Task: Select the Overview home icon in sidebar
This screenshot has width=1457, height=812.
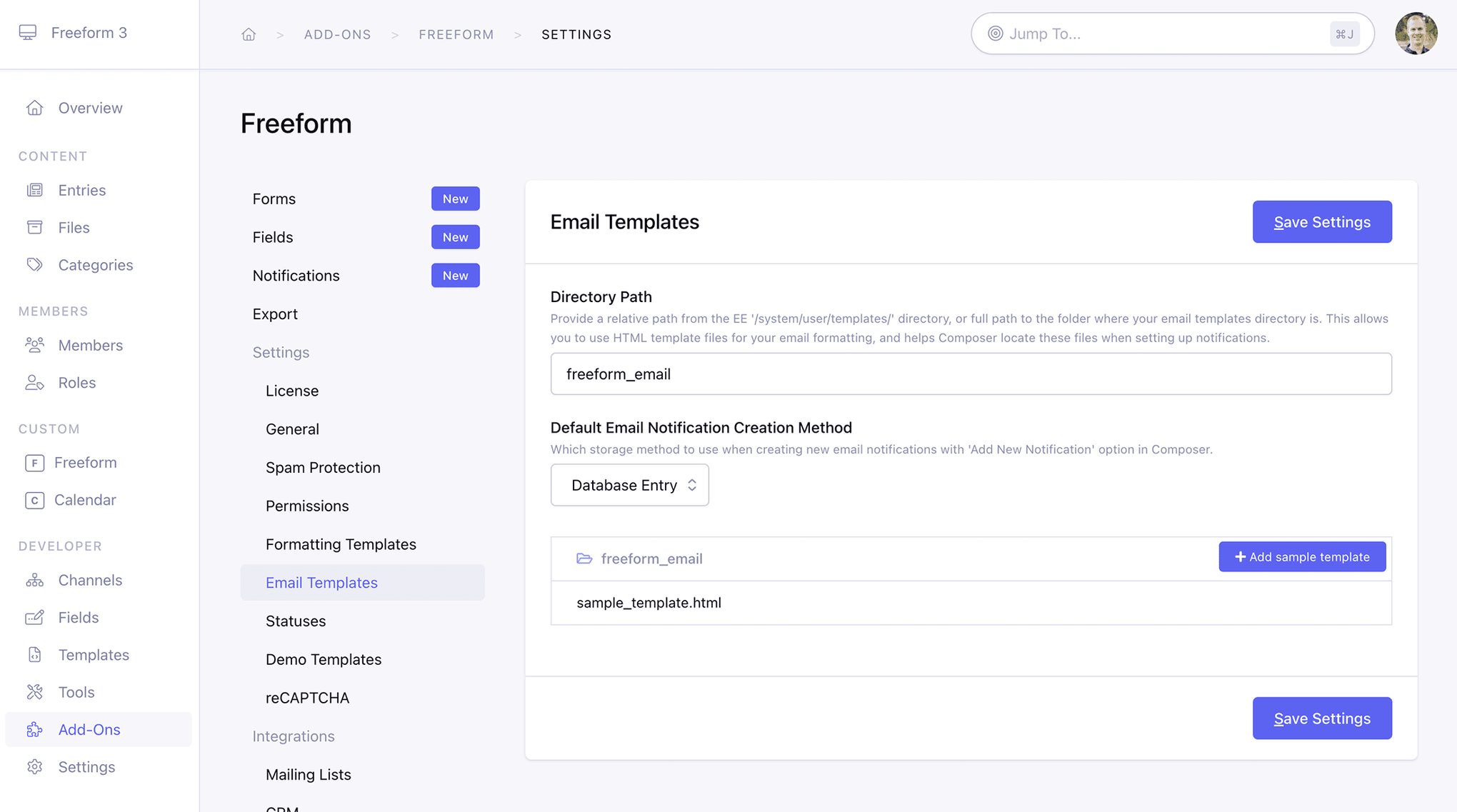Action: point(35,107)
